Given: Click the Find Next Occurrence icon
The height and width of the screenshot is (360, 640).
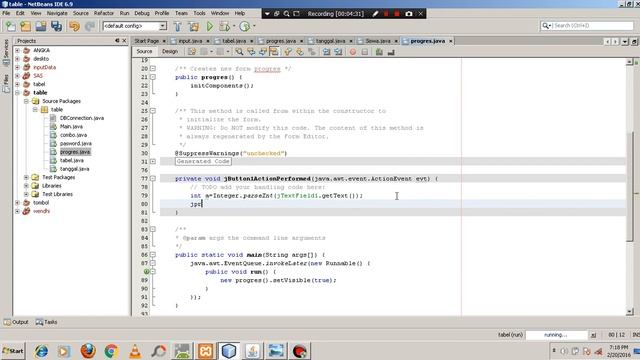Looking at the screenshot, I should coord(262,52).
